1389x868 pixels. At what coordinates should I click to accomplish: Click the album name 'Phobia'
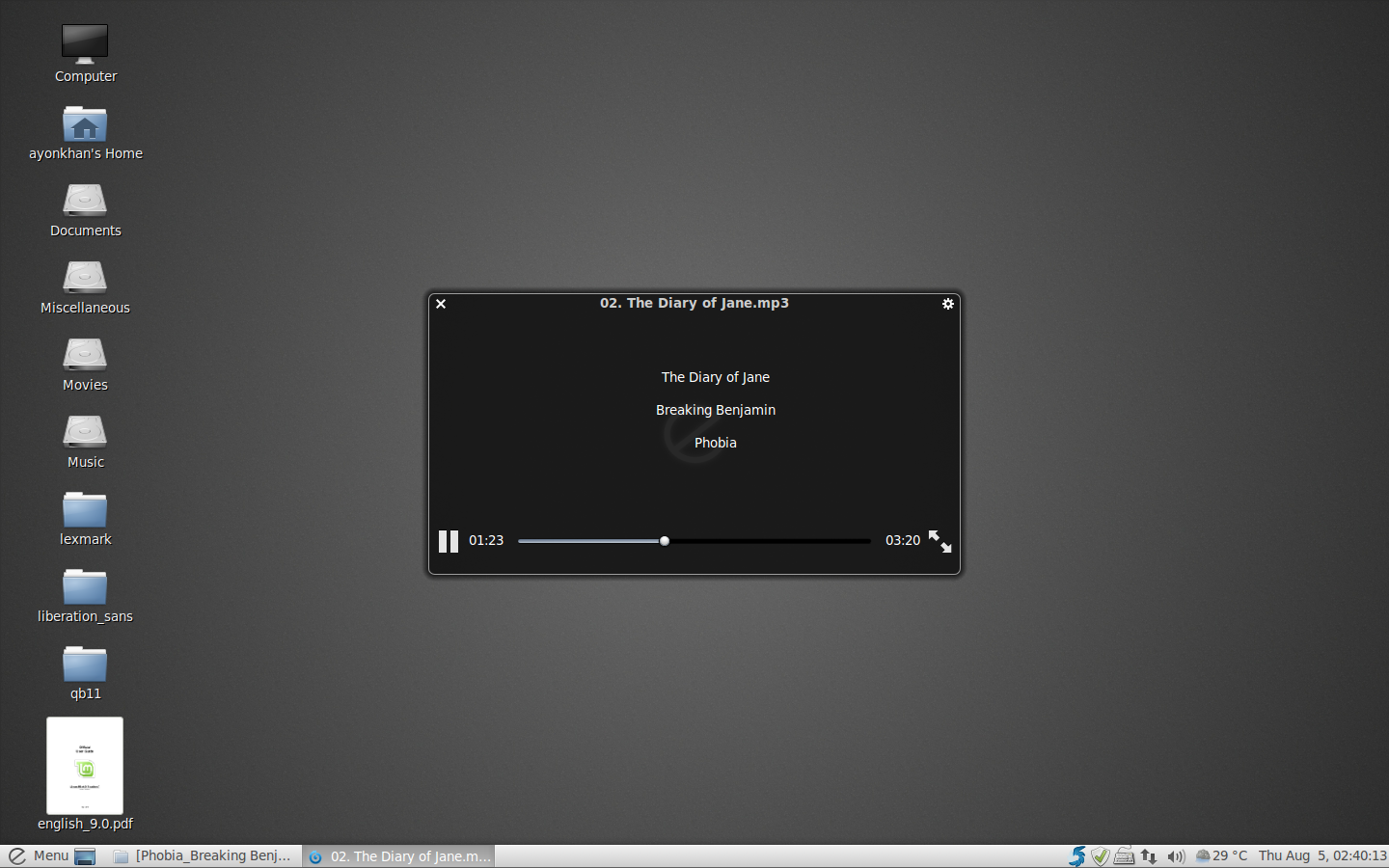pyautogui.click(x=716, y=443)
